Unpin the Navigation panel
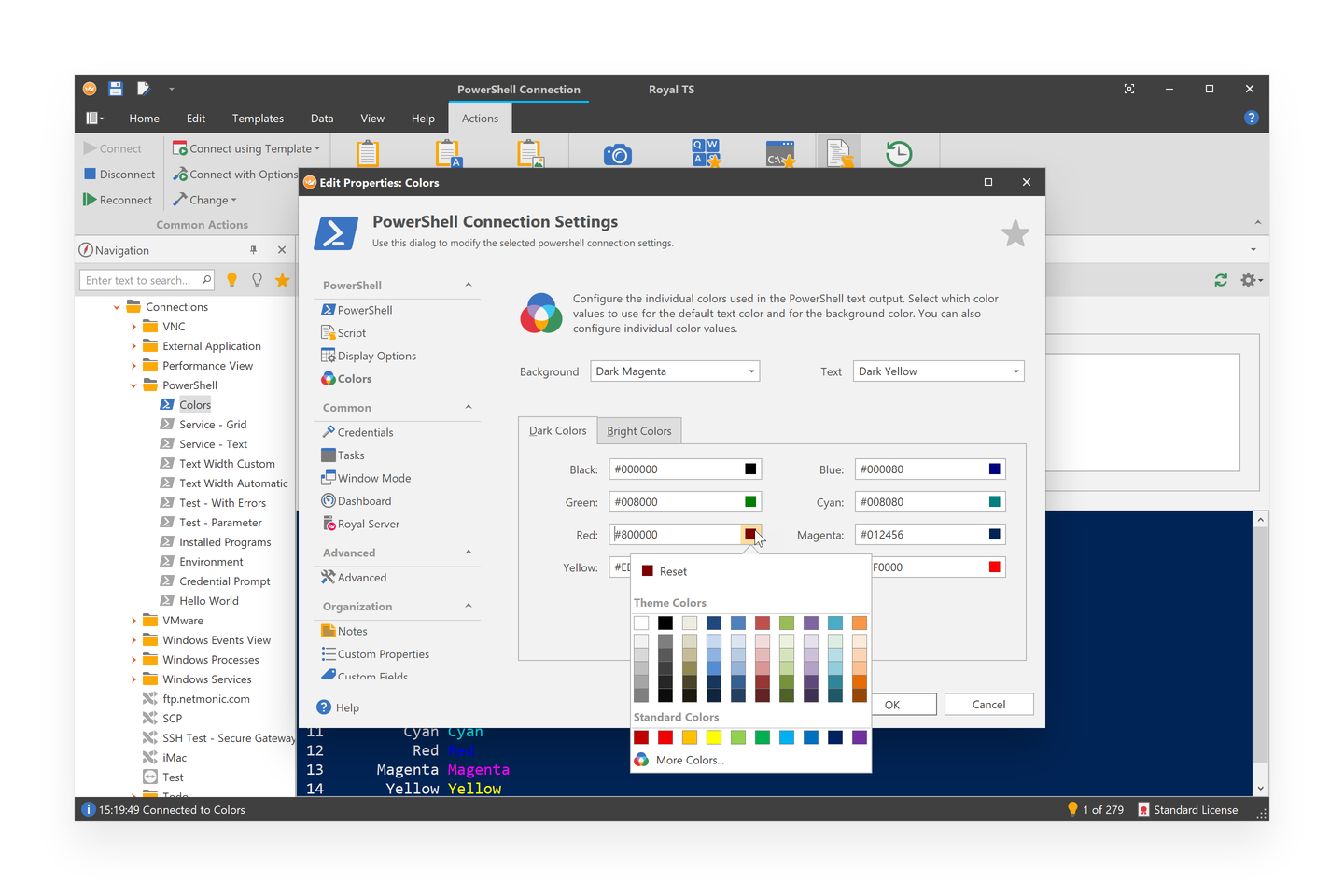The width and height of the screenshot is (1344, 896). pyautogui.click(x=253, y=249)
